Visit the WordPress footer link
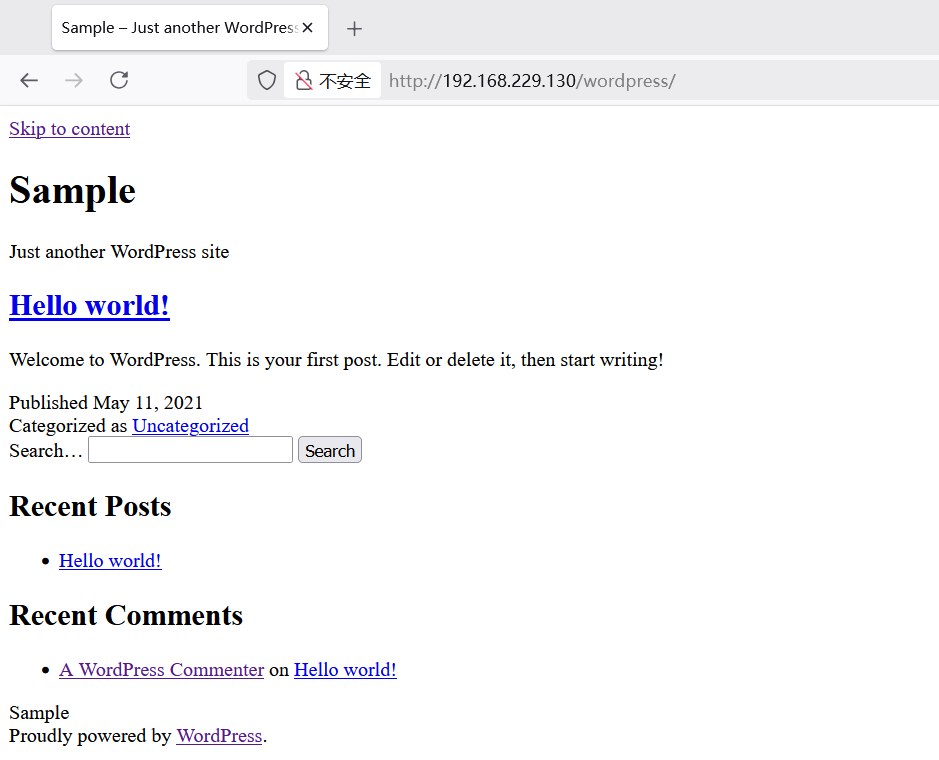 219,736
